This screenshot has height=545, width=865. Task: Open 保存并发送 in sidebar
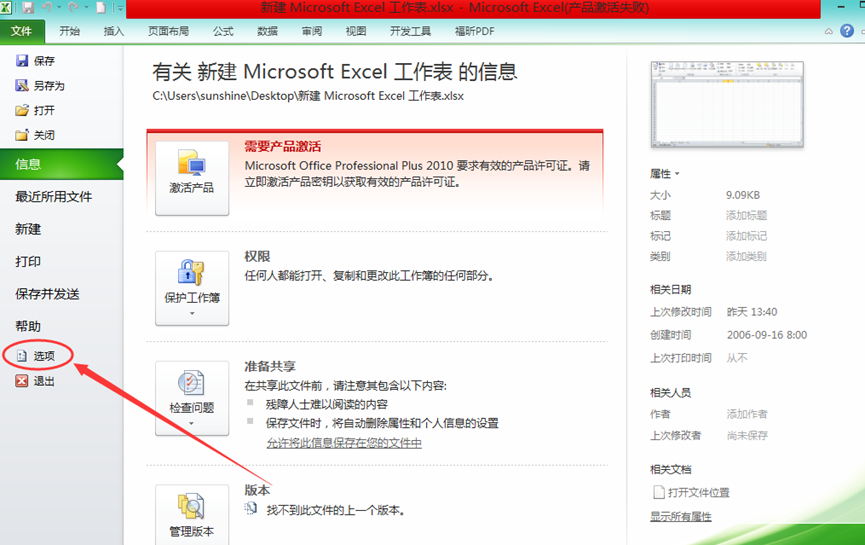(x=47, y=294)
